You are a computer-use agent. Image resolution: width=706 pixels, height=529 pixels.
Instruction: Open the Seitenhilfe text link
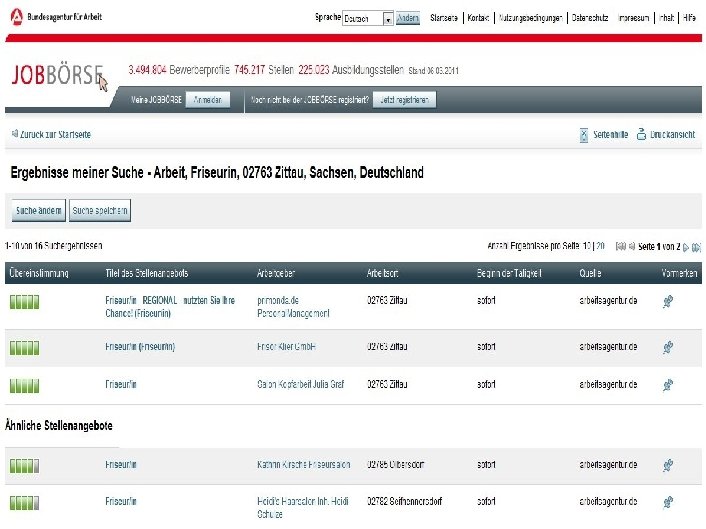click(611, 134)
